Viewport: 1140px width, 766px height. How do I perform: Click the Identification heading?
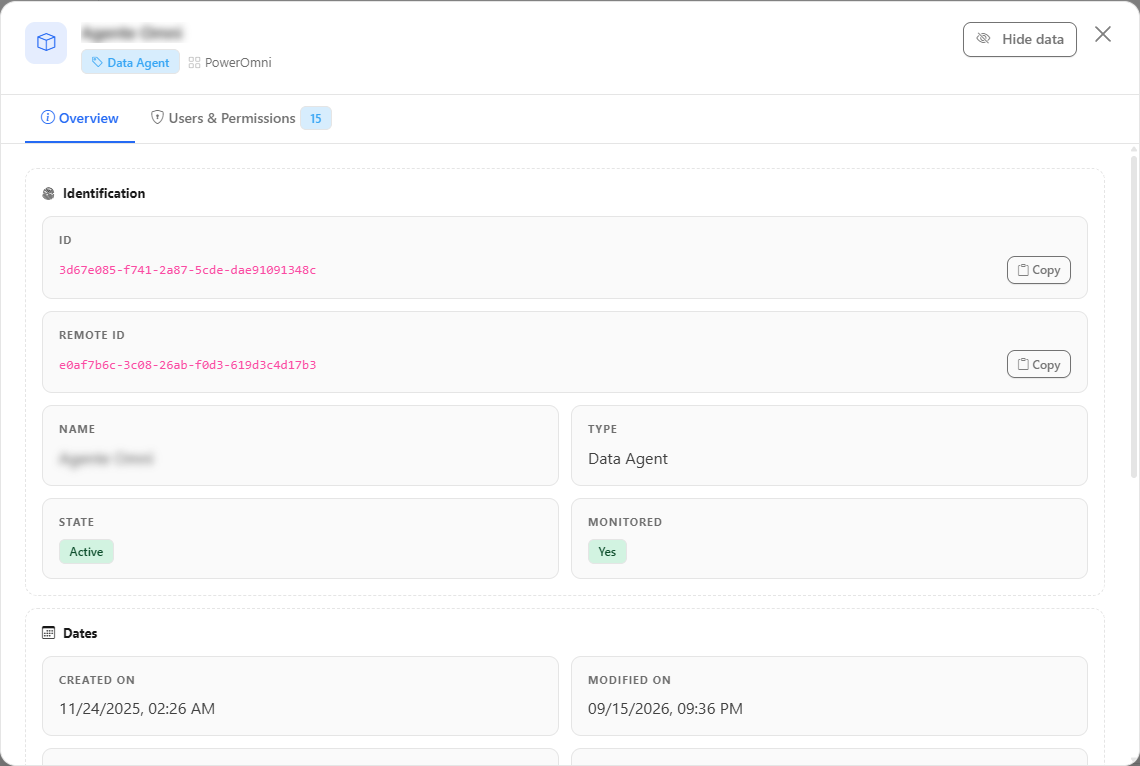(x=104, y=193)
